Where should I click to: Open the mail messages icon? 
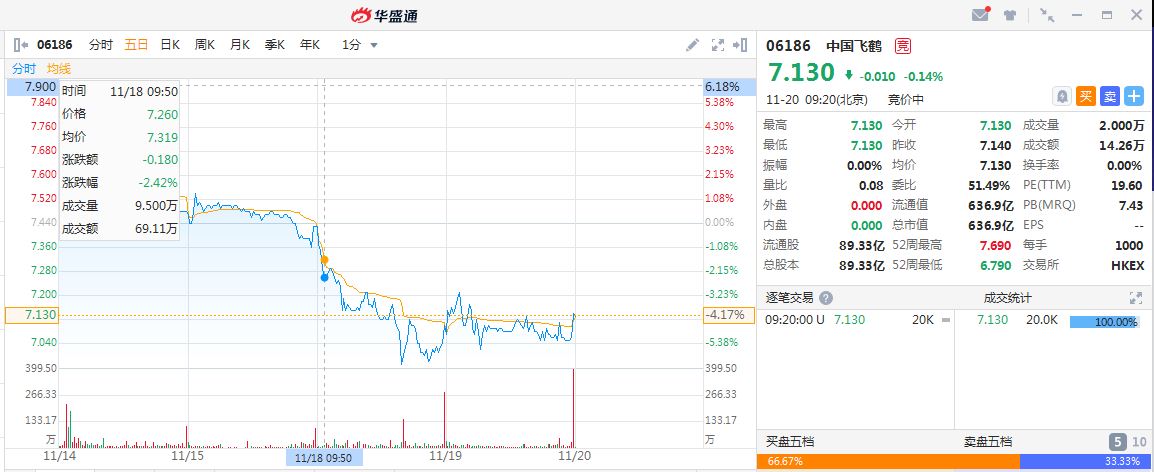[981, 15]
